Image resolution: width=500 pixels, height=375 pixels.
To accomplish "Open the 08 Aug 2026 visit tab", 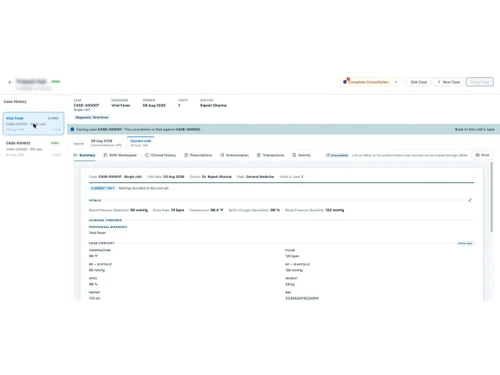I will click(x=106, y=143).
